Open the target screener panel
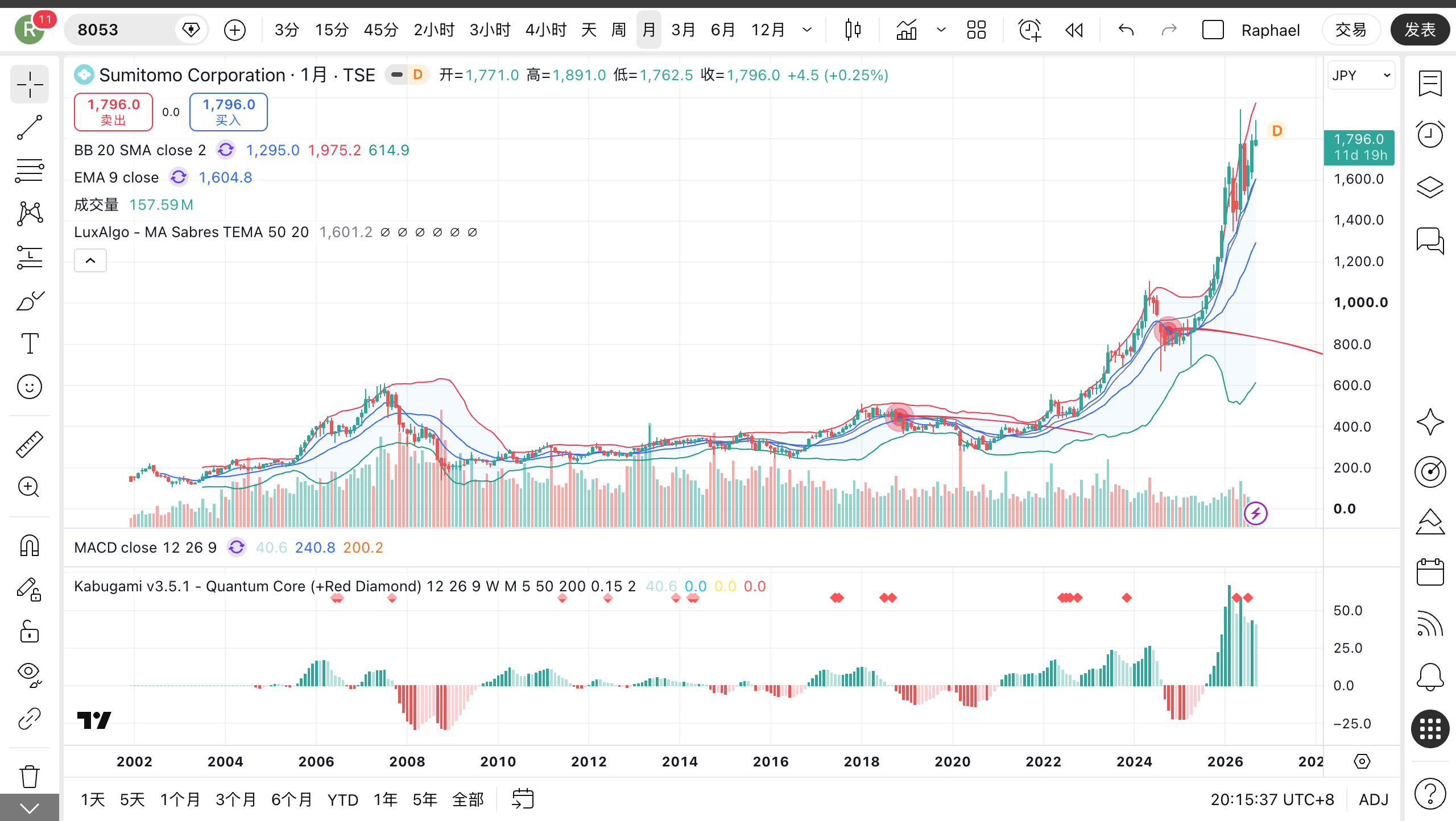 pyautogui.click(x=1430, y=471)
